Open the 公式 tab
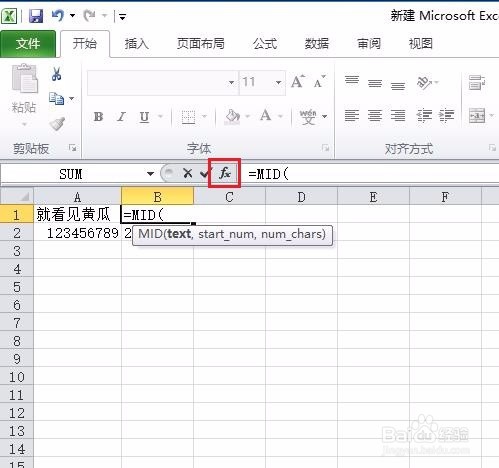Image resolution: width=499 pixels, height=468 pixels. click(x=265, y=44)
